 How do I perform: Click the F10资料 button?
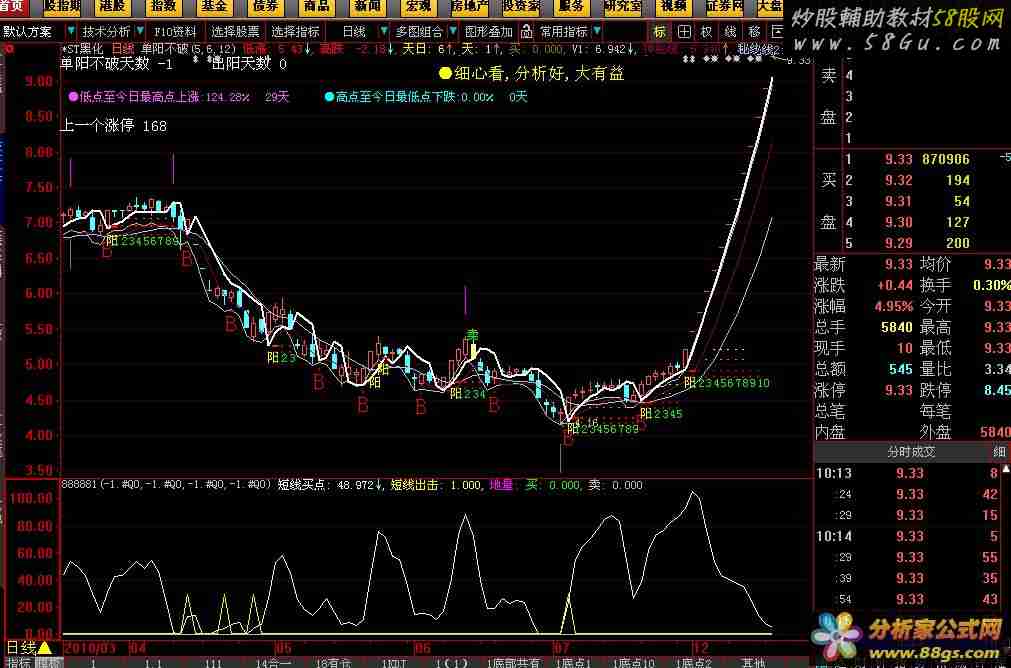pos(175,32)
